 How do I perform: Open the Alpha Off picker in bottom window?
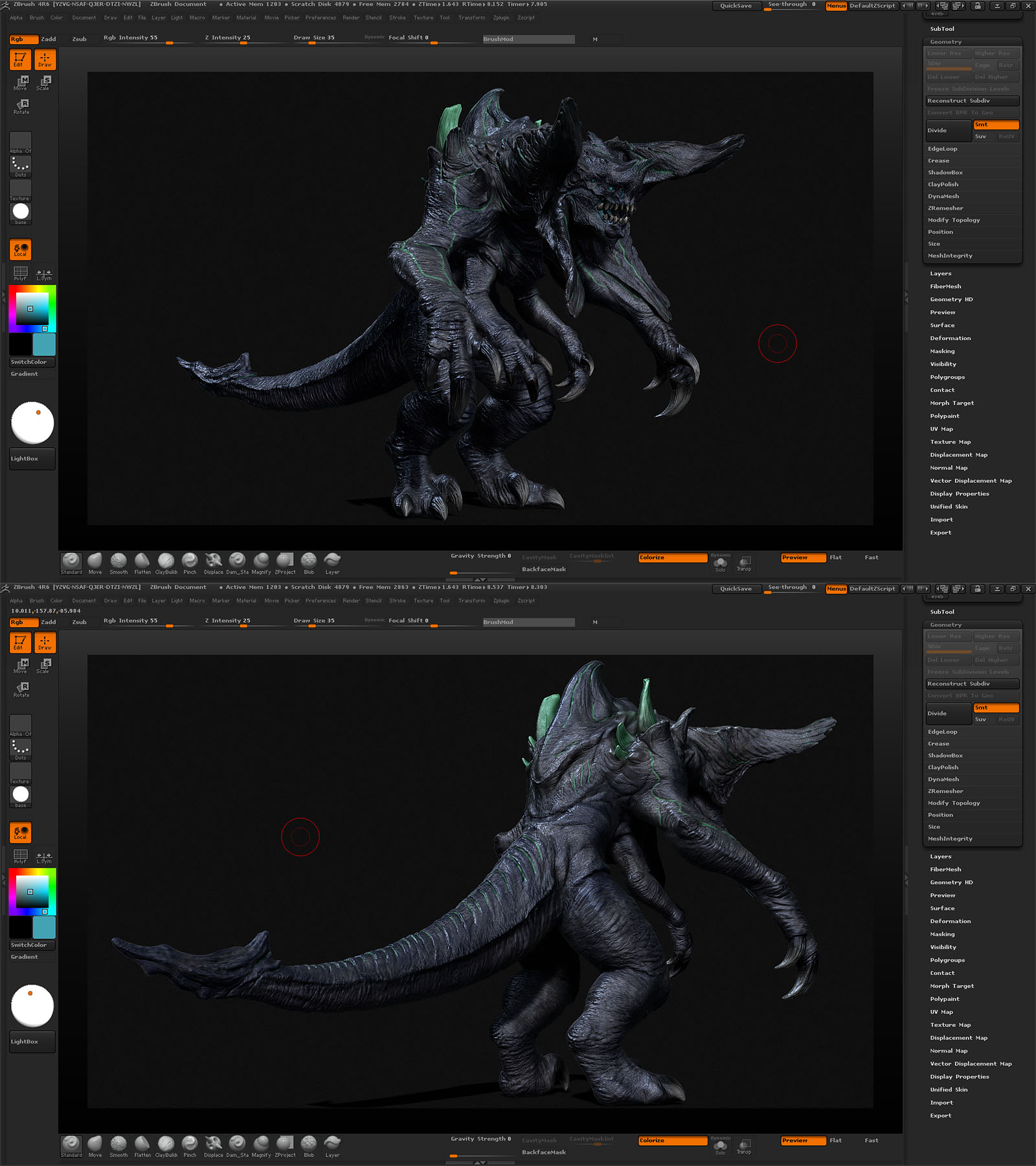point(20,726)
